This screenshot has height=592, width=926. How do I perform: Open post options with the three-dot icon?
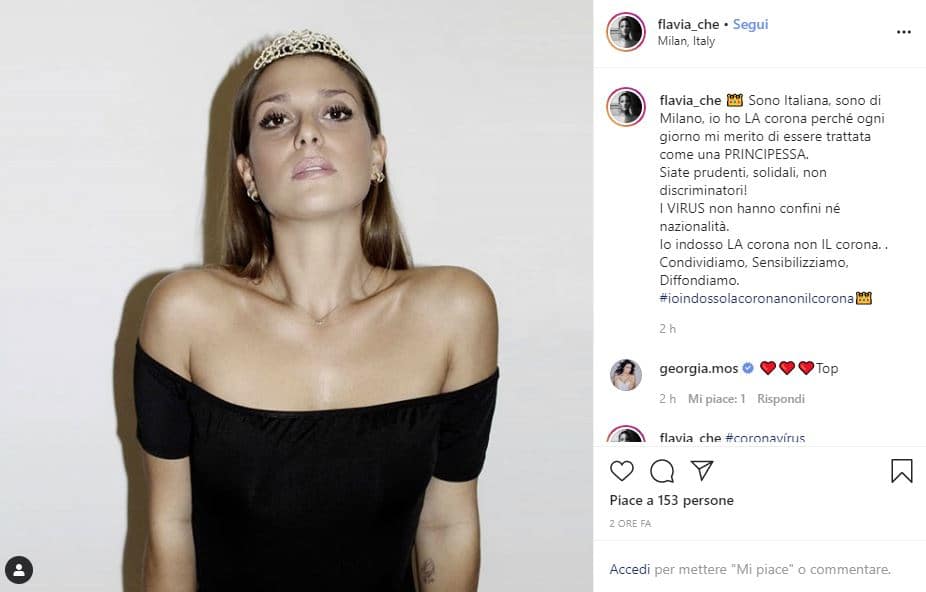902,32
